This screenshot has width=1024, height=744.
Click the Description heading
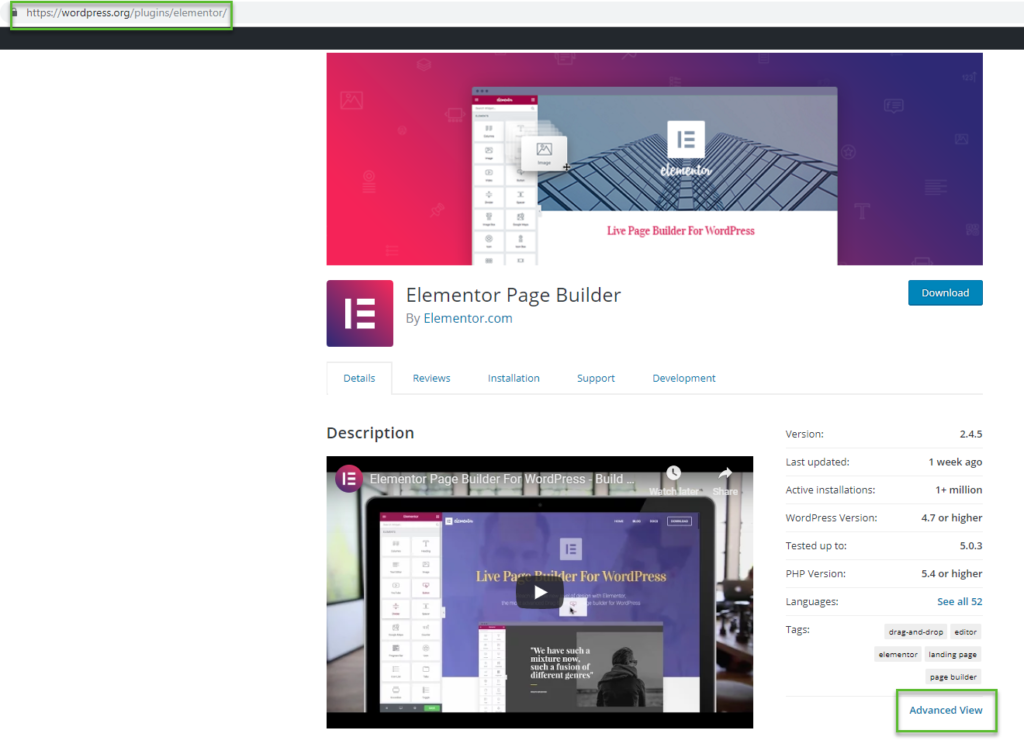(x=370, y=432)
